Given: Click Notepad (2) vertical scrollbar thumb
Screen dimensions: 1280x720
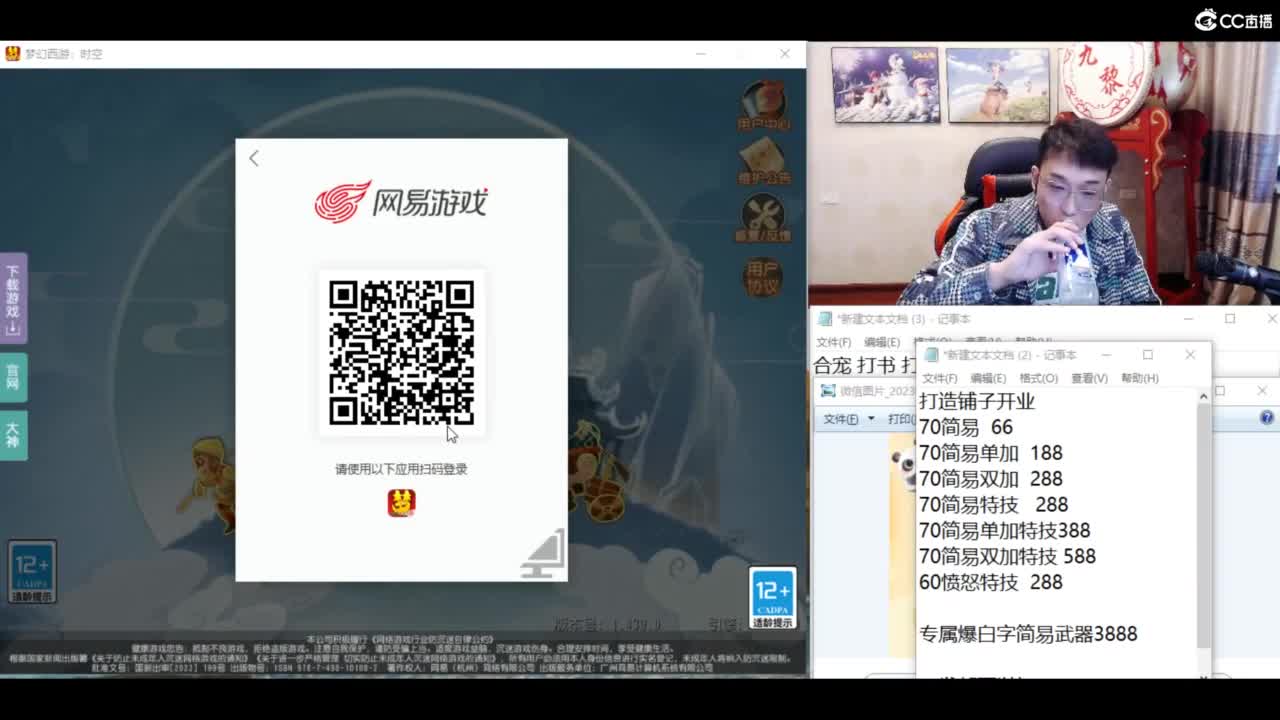Looking at the screenshot, I should click(1203, 527).
